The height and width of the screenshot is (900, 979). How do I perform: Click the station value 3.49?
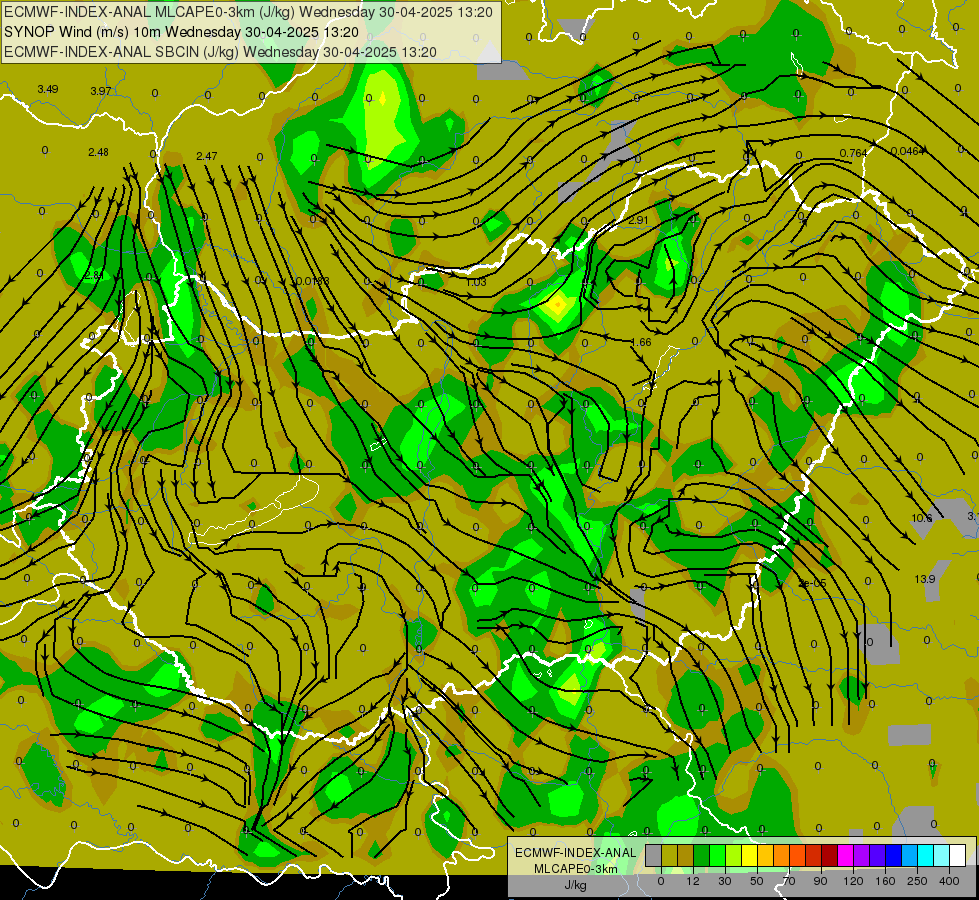tap(47, 89)
